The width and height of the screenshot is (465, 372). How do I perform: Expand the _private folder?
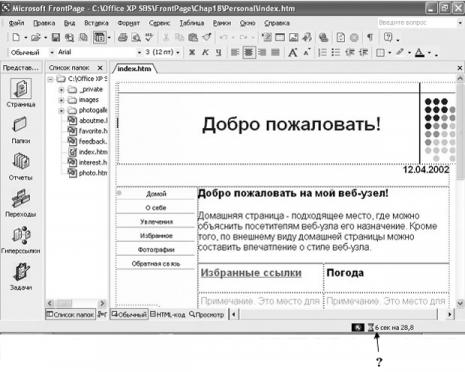[x=61, y=90]
